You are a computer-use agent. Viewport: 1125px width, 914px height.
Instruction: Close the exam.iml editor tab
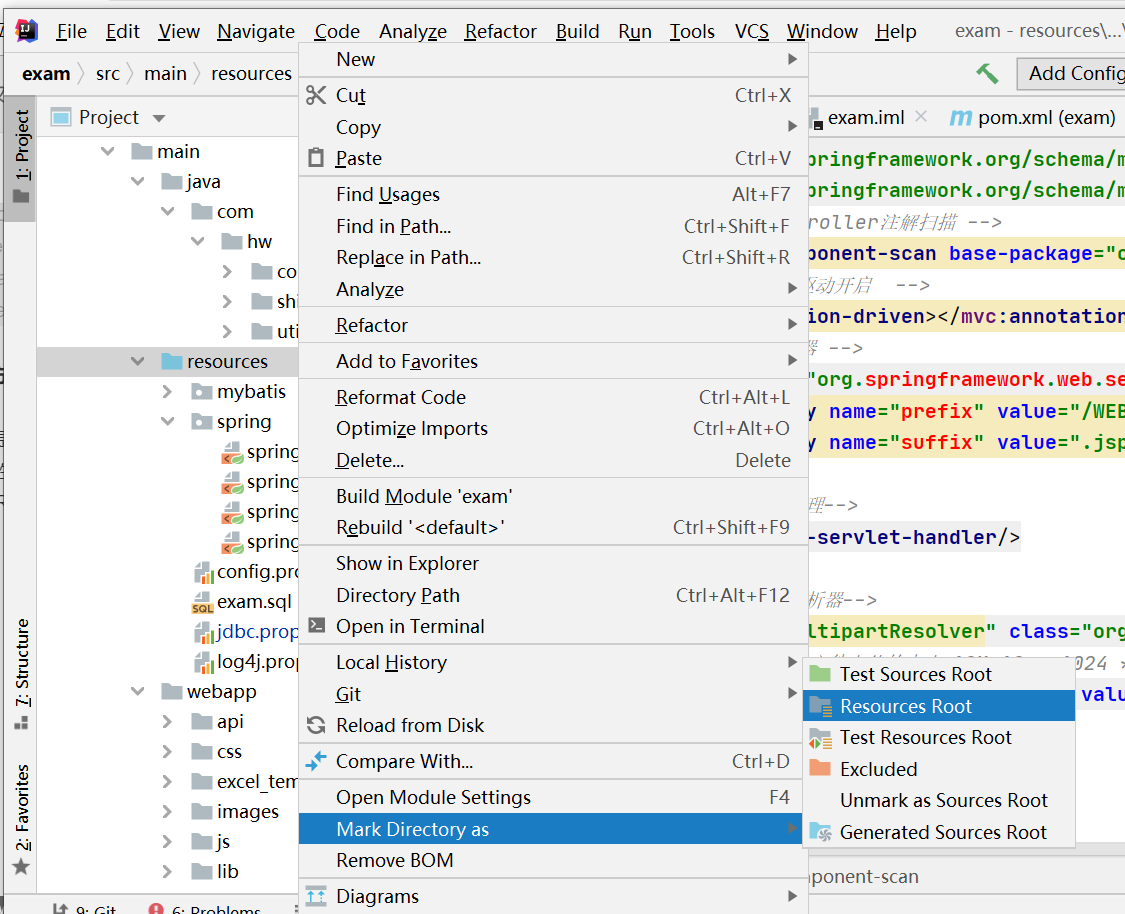point(921,116)
